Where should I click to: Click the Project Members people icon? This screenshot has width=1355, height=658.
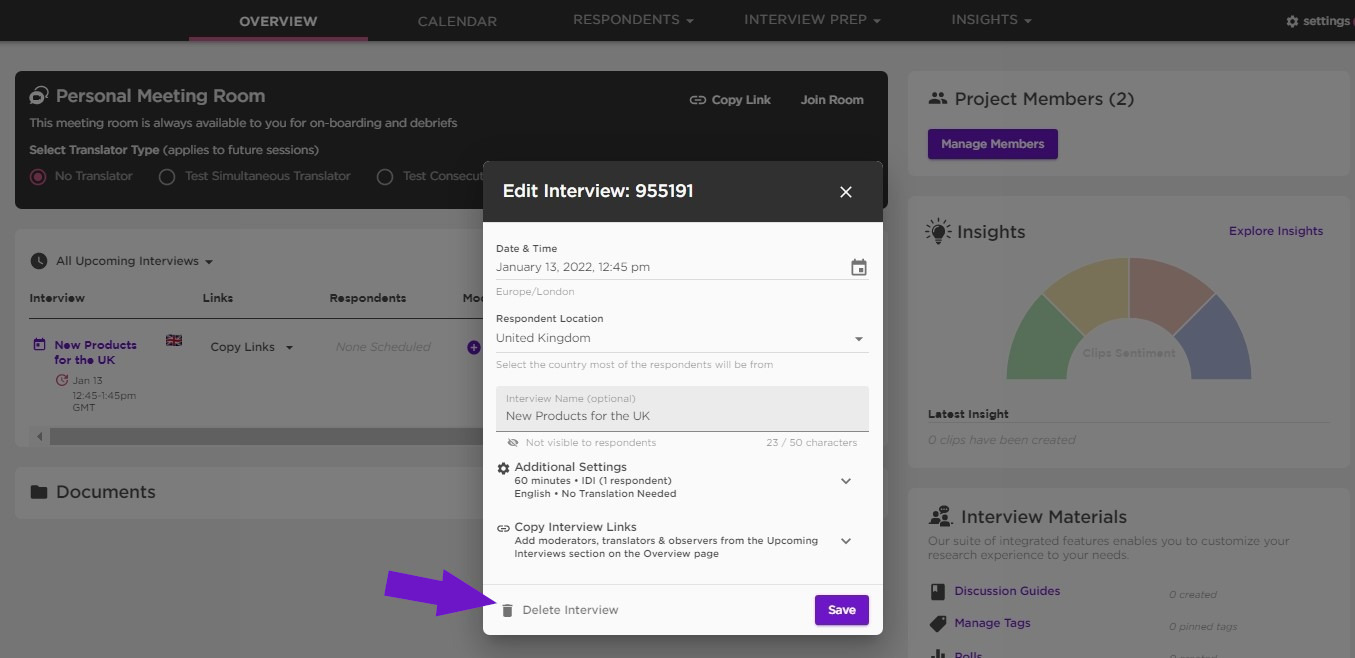(x=938, y=98)
